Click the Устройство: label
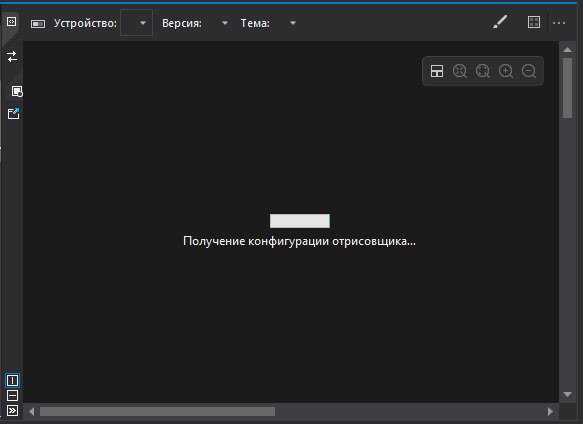The height and width of the screenshot is (424, 583). (x=85, y=23)
